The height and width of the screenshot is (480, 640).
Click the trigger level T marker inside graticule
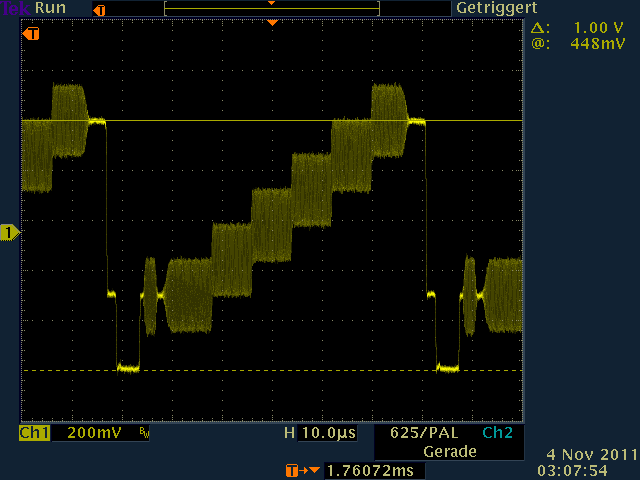click(x=32, y=34)
